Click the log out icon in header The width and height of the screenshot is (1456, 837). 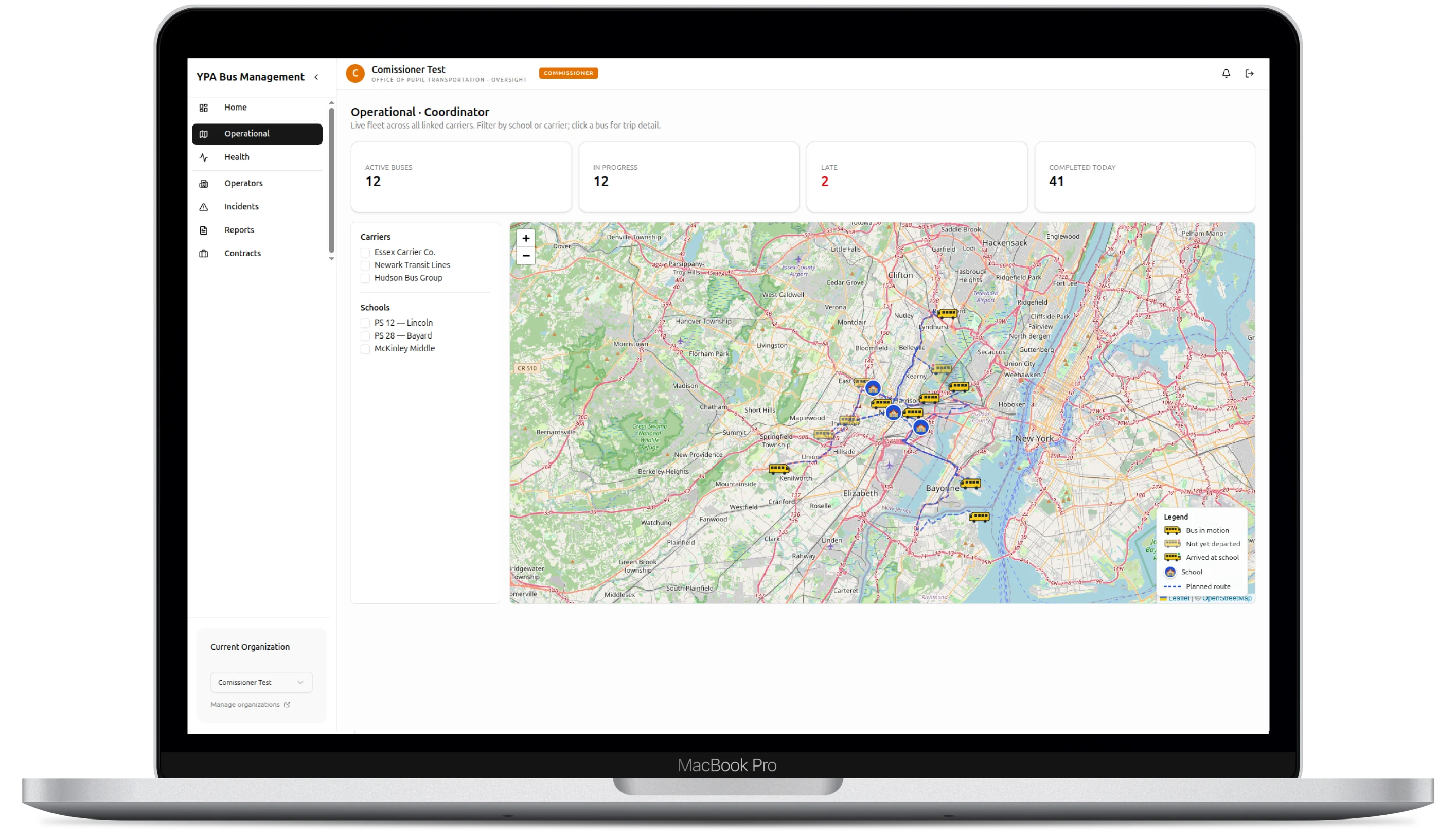(x=1249, y=74)
